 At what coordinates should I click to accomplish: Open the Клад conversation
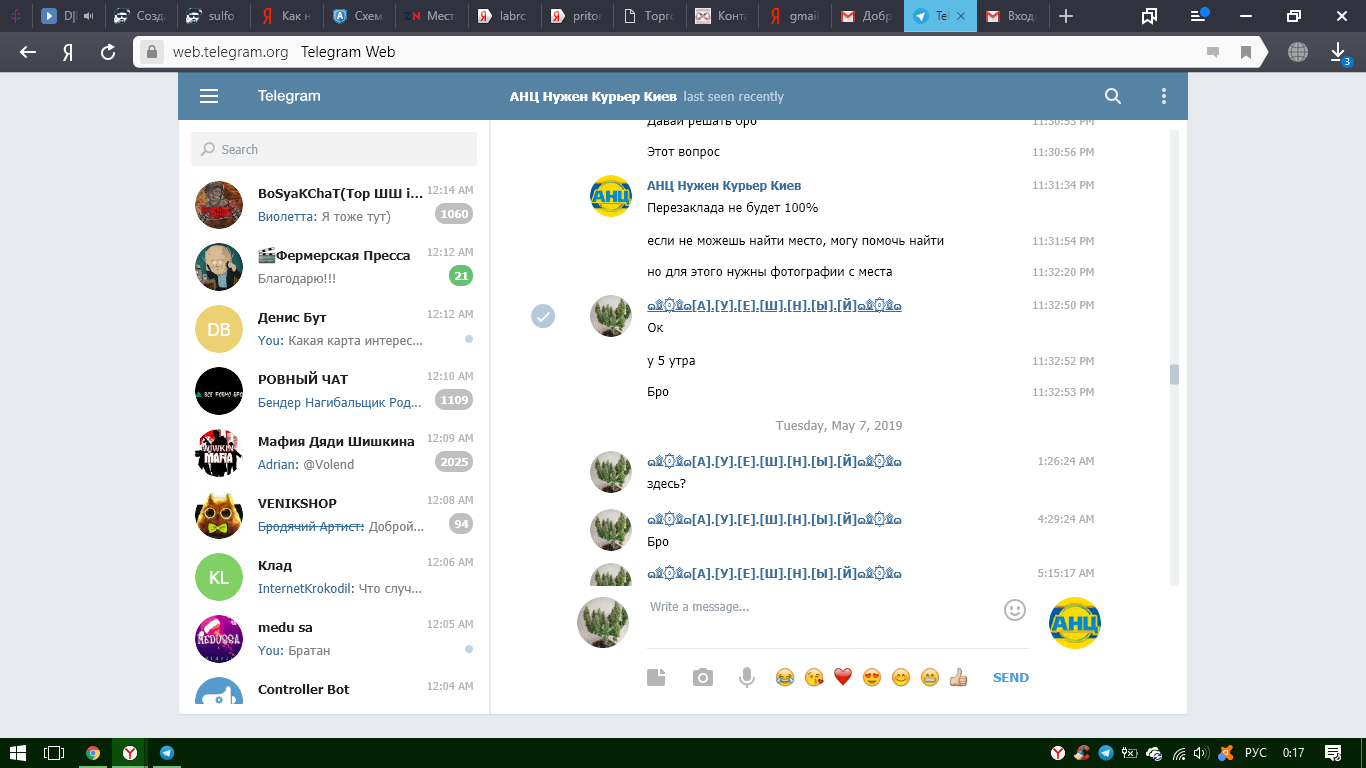pos(334,576)
